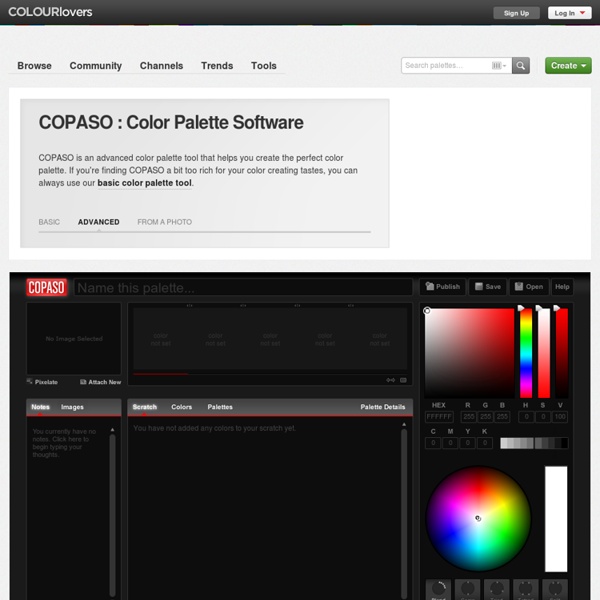Click the Name this palette field

tap(243, 287)
